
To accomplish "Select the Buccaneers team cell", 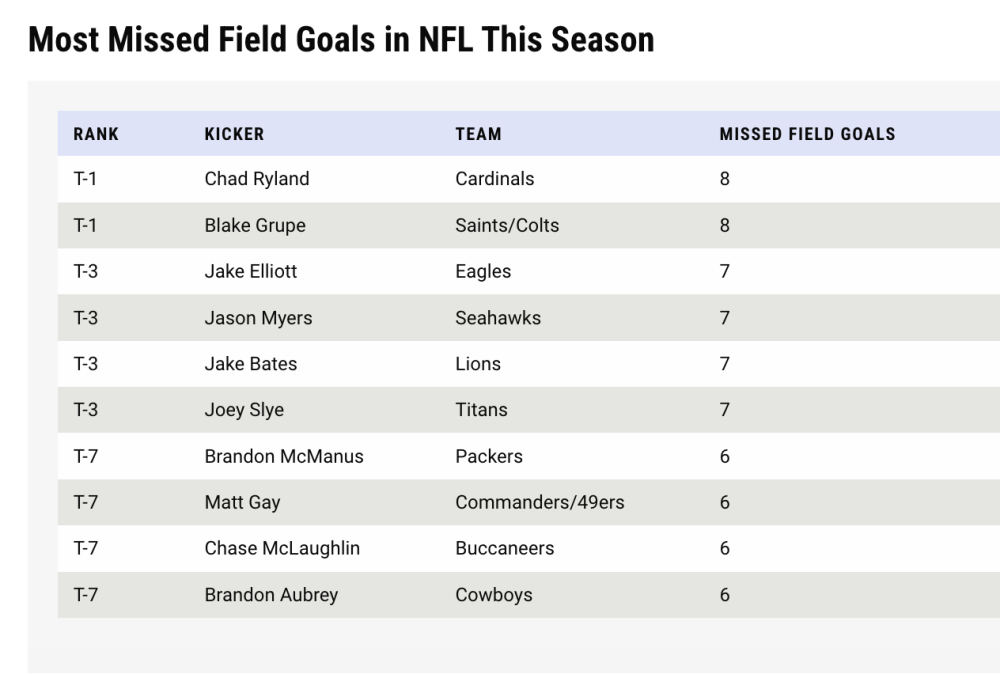I will tap(504, 549).
